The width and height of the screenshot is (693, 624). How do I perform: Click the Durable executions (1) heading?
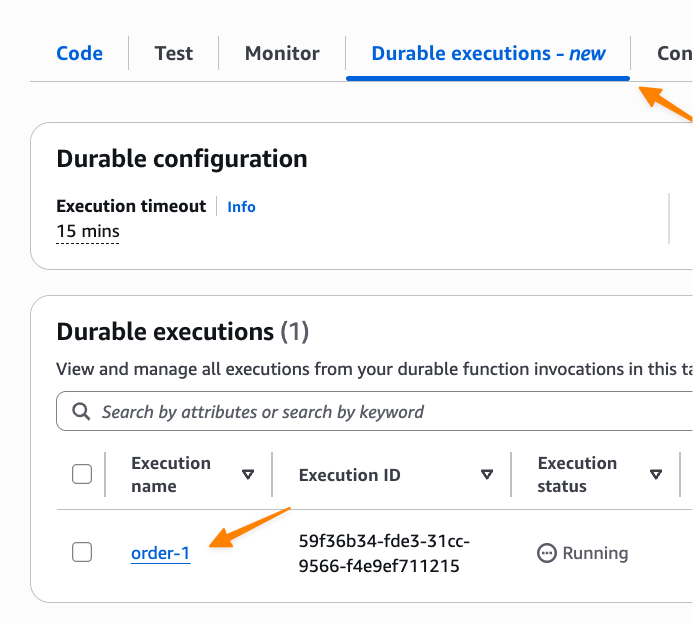pyautogui.click(x=182, y=332)
